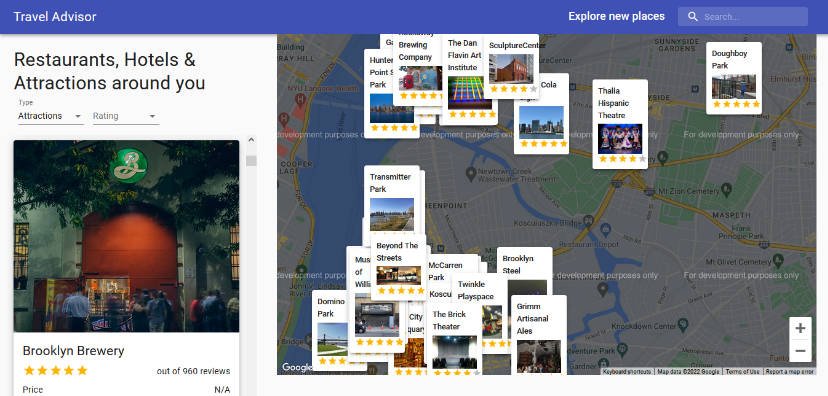Open the Doughboy Park map card
This screenshot has height=396, width=828.
coord(733,78)
